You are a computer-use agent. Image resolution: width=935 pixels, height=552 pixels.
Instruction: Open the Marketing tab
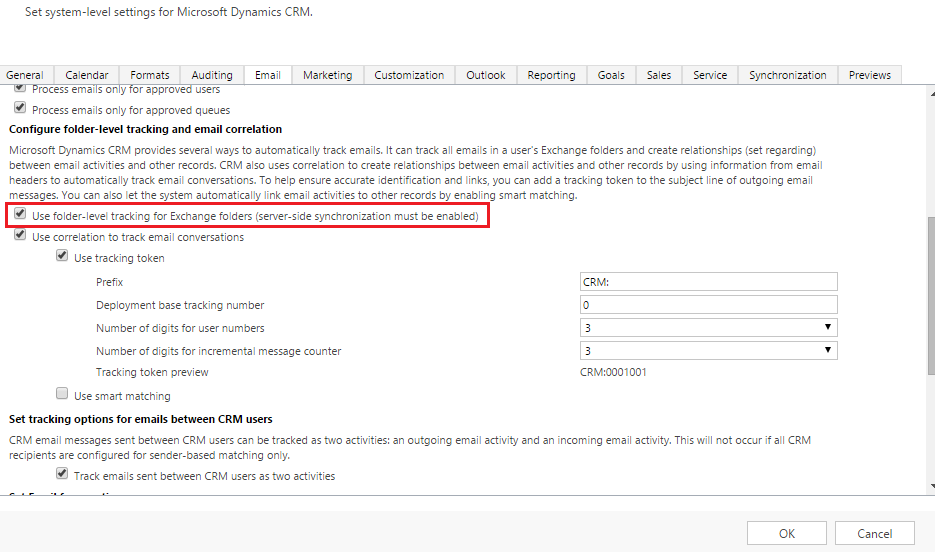pos(328,75)
